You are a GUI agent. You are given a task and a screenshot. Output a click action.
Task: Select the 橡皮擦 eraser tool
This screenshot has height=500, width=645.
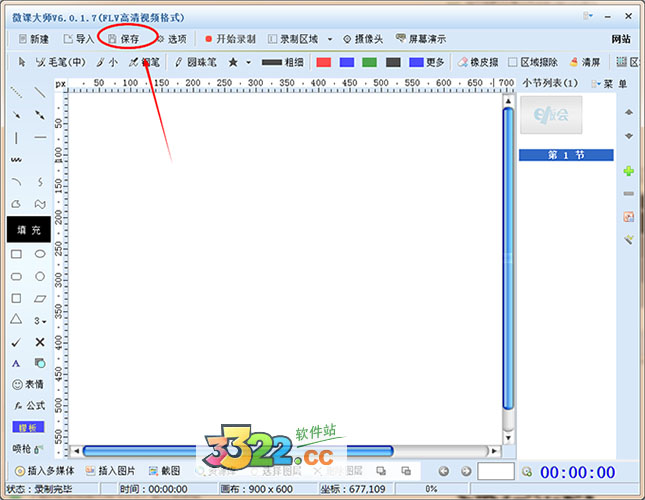(x=478, y=62)
